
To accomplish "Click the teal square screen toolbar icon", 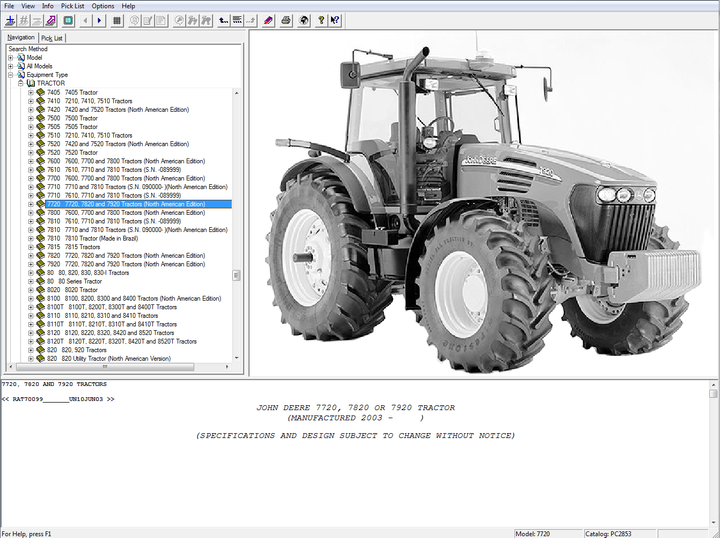I will tap(68, 20).
